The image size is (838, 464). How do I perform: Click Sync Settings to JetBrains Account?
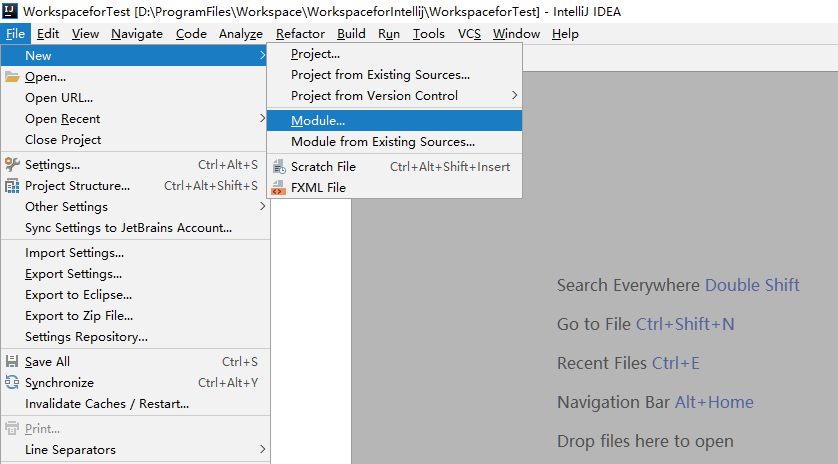point(128,228)
